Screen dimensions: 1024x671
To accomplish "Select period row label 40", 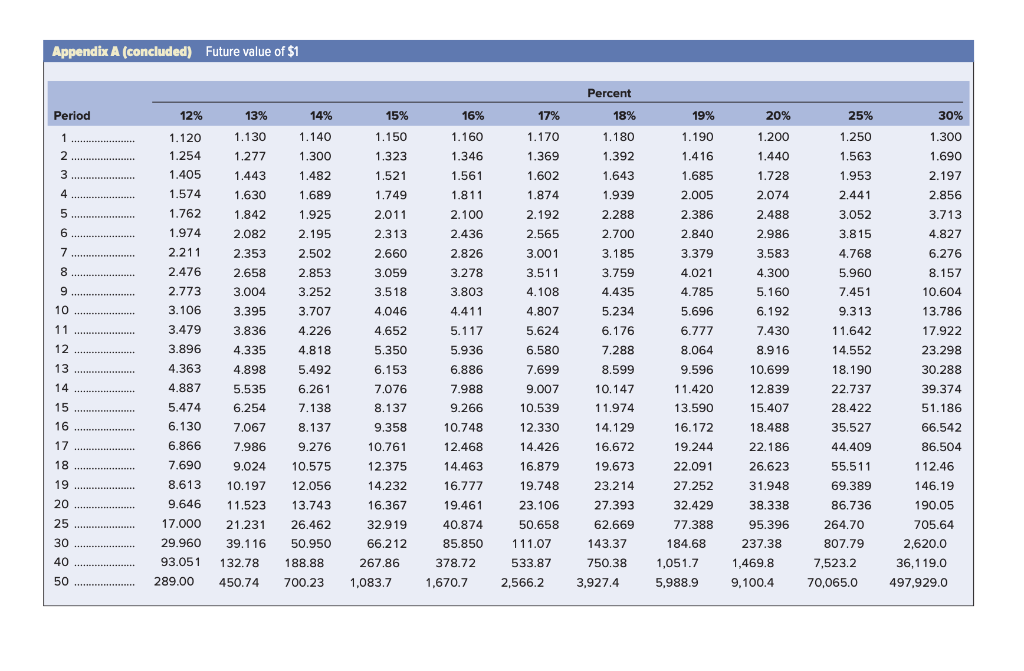I will pyautogui.click(x=61, y=562).
